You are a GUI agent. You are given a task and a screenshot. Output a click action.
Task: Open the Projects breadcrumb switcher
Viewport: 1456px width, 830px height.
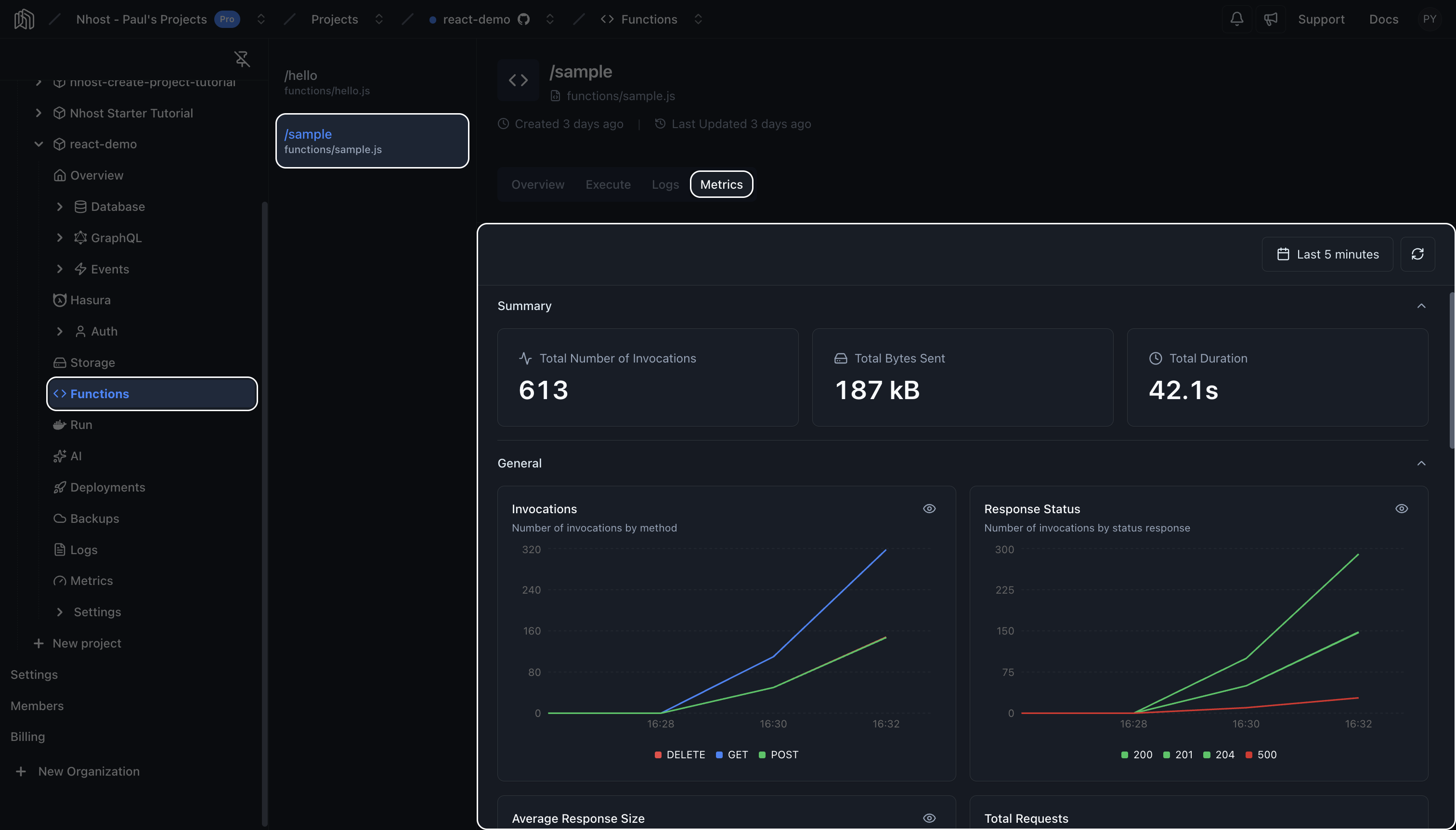(378, 19)
